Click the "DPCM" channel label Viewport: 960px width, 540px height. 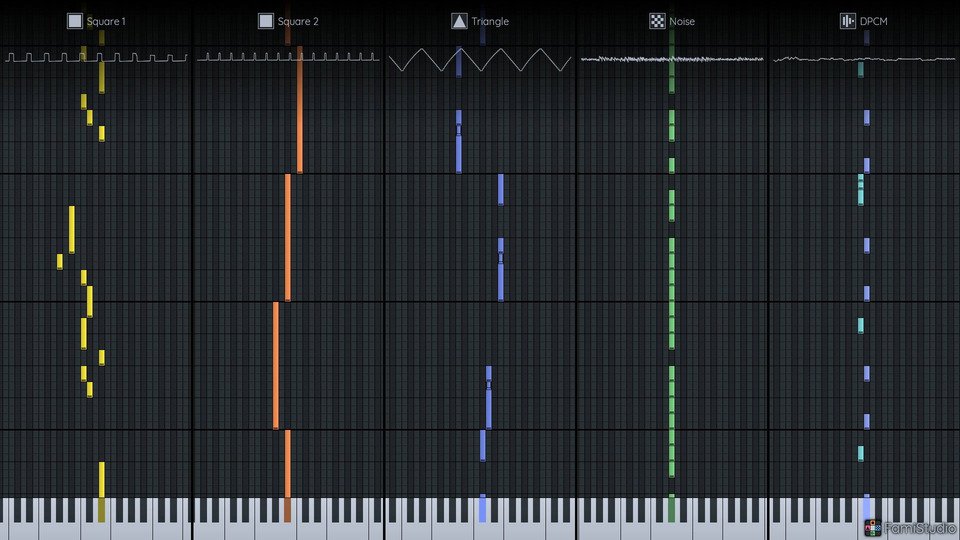(874, 21)
